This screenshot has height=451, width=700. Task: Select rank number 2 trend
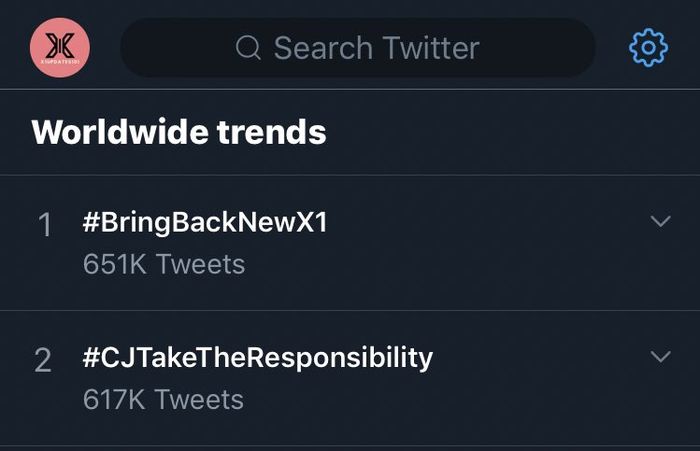[x=43, y=361]
